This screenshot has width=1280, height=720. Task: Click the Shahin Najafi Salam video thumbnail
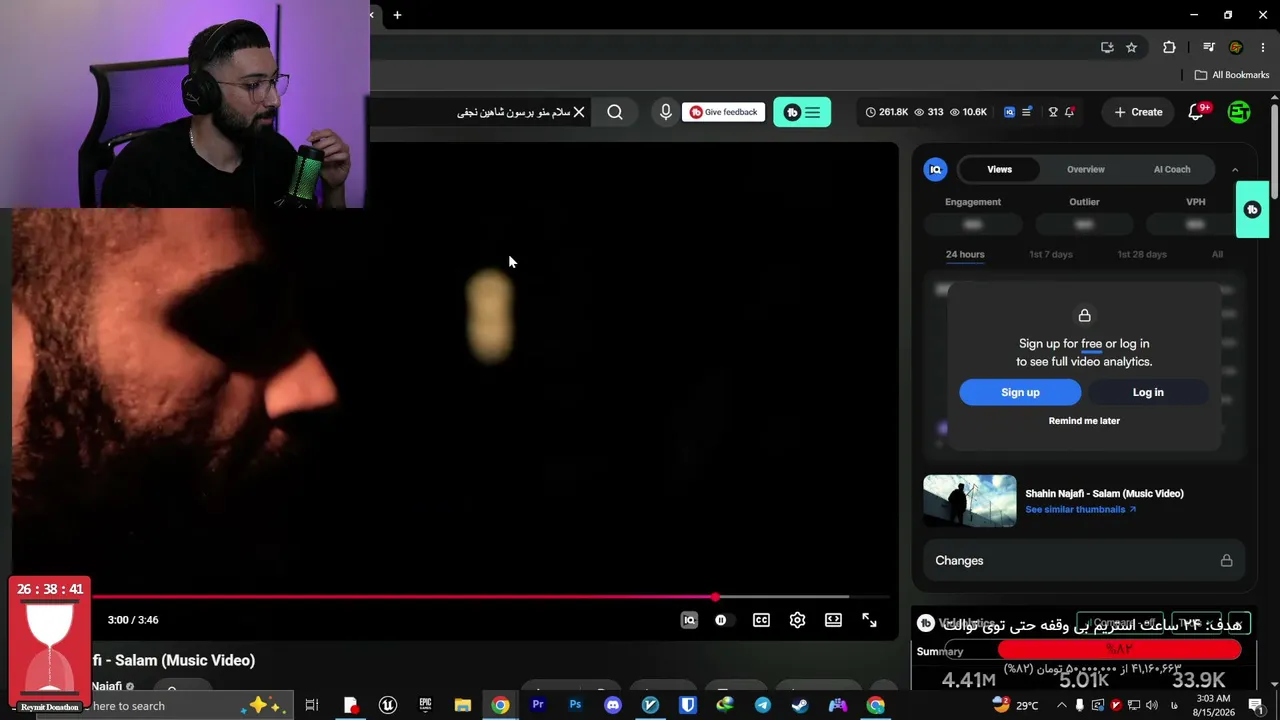969,500
